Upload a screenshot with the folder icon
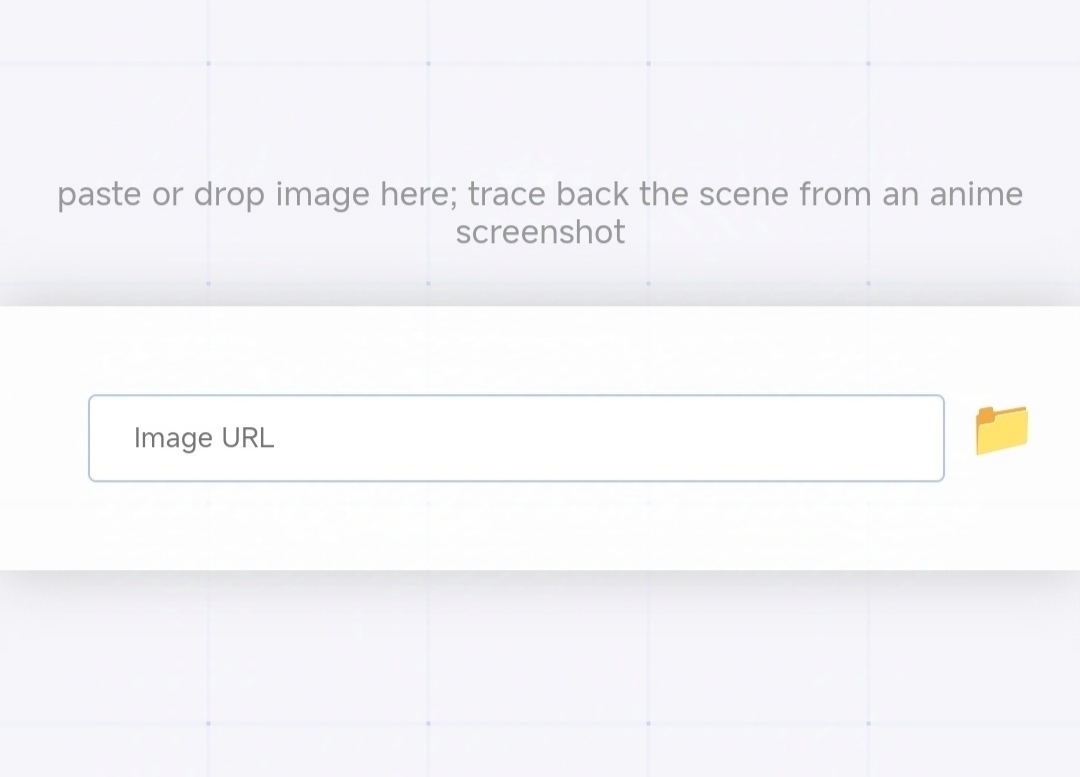 pyautogui.click(x=1001, y=430)
